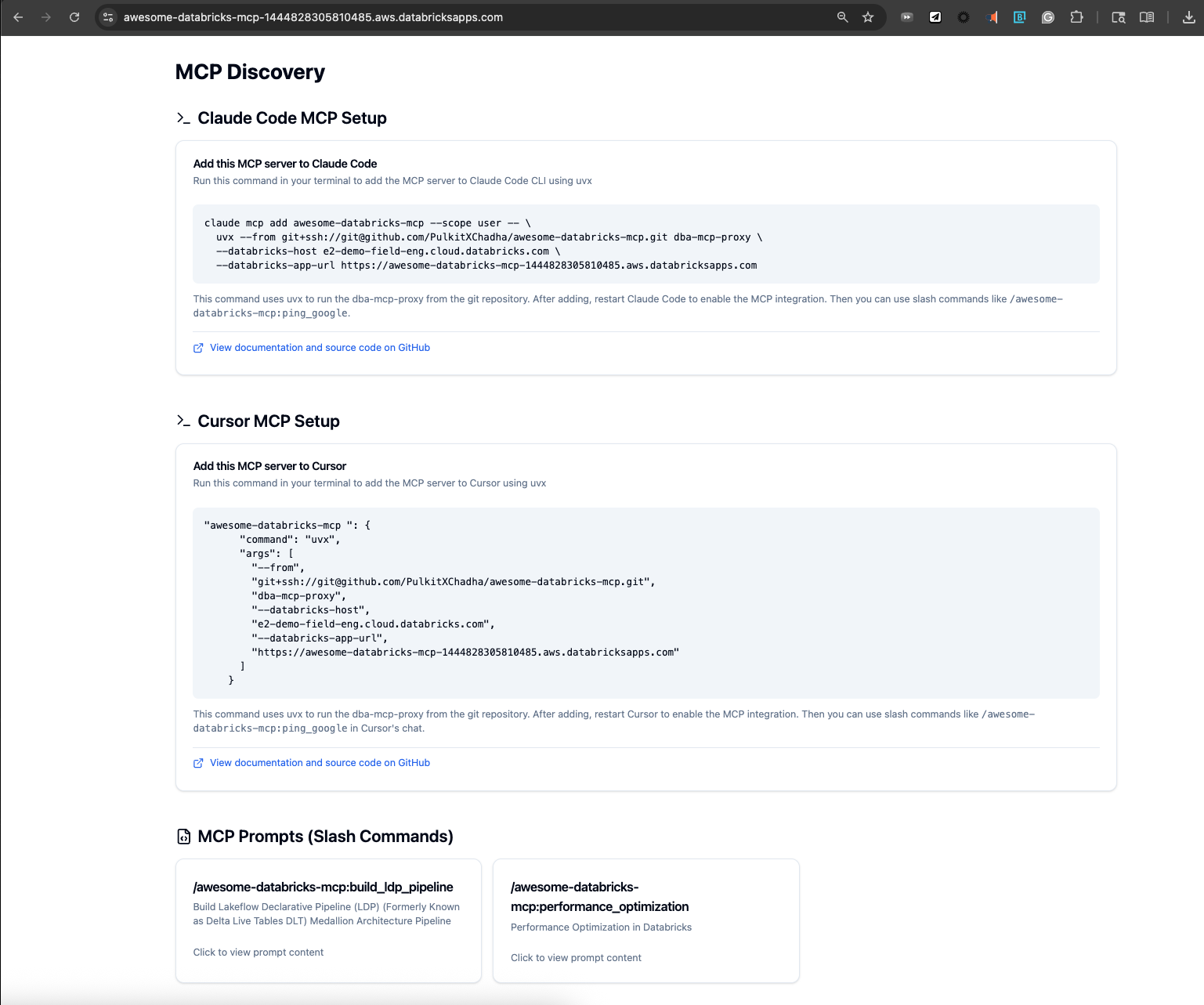The image size is (1204, 1005).
Task: Click the sun-shaped dark mode extension icon
Action: [x=963, y=16]
